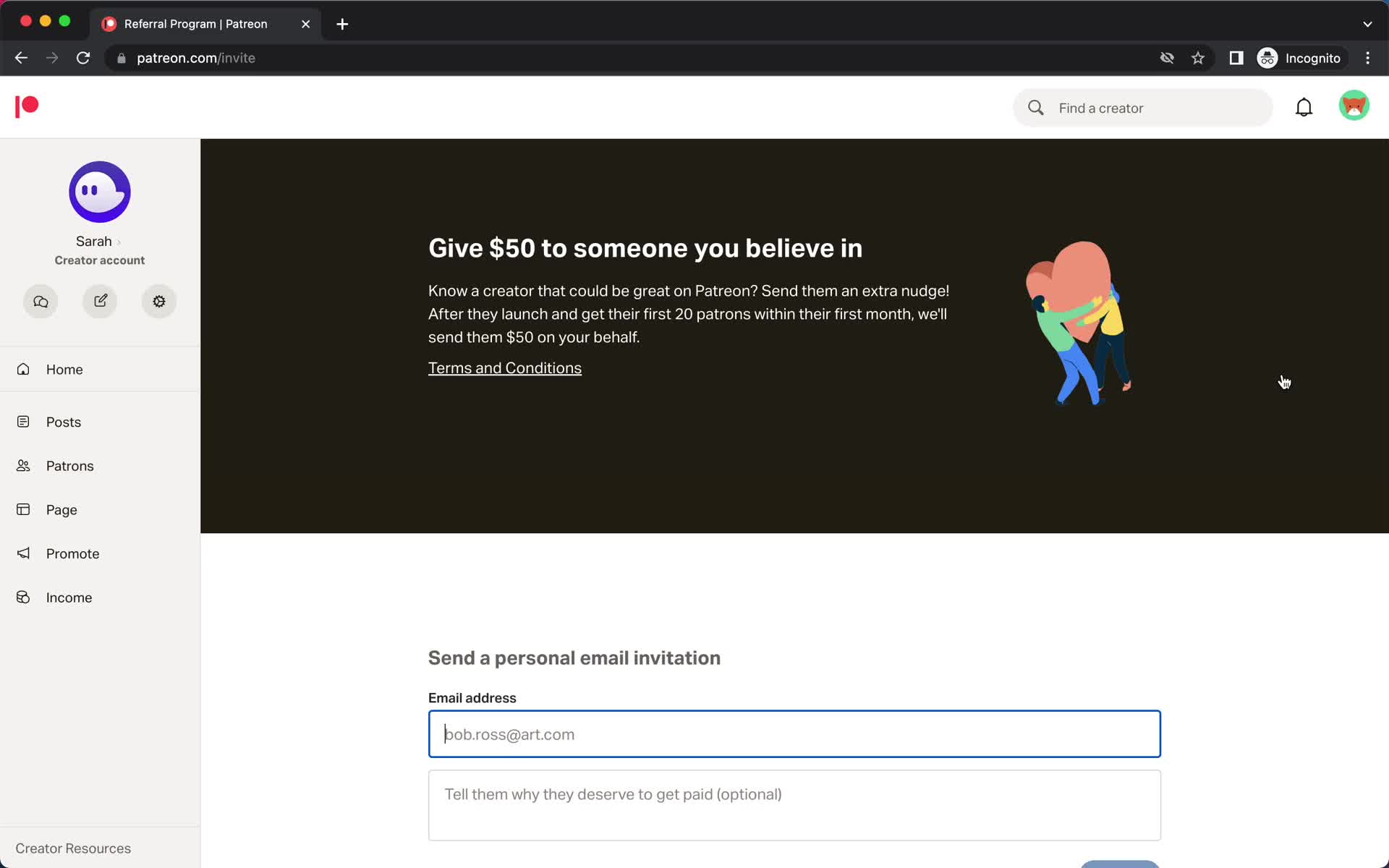Click the email address input field
Viewport: 1389px width, 868px height.
pyautogui.click(x=794, y=733)
